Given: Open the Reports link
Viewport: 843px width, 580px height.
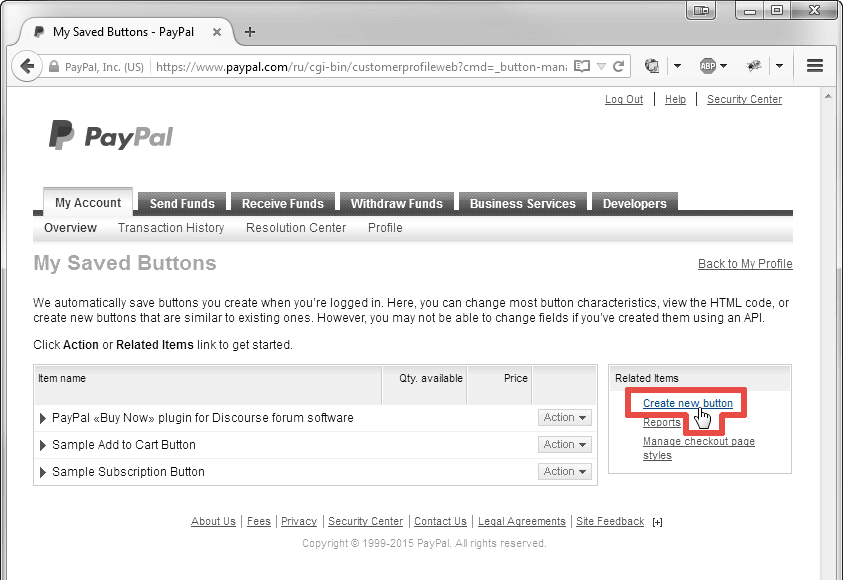Looking at the screenshot, I should [662, 423].
